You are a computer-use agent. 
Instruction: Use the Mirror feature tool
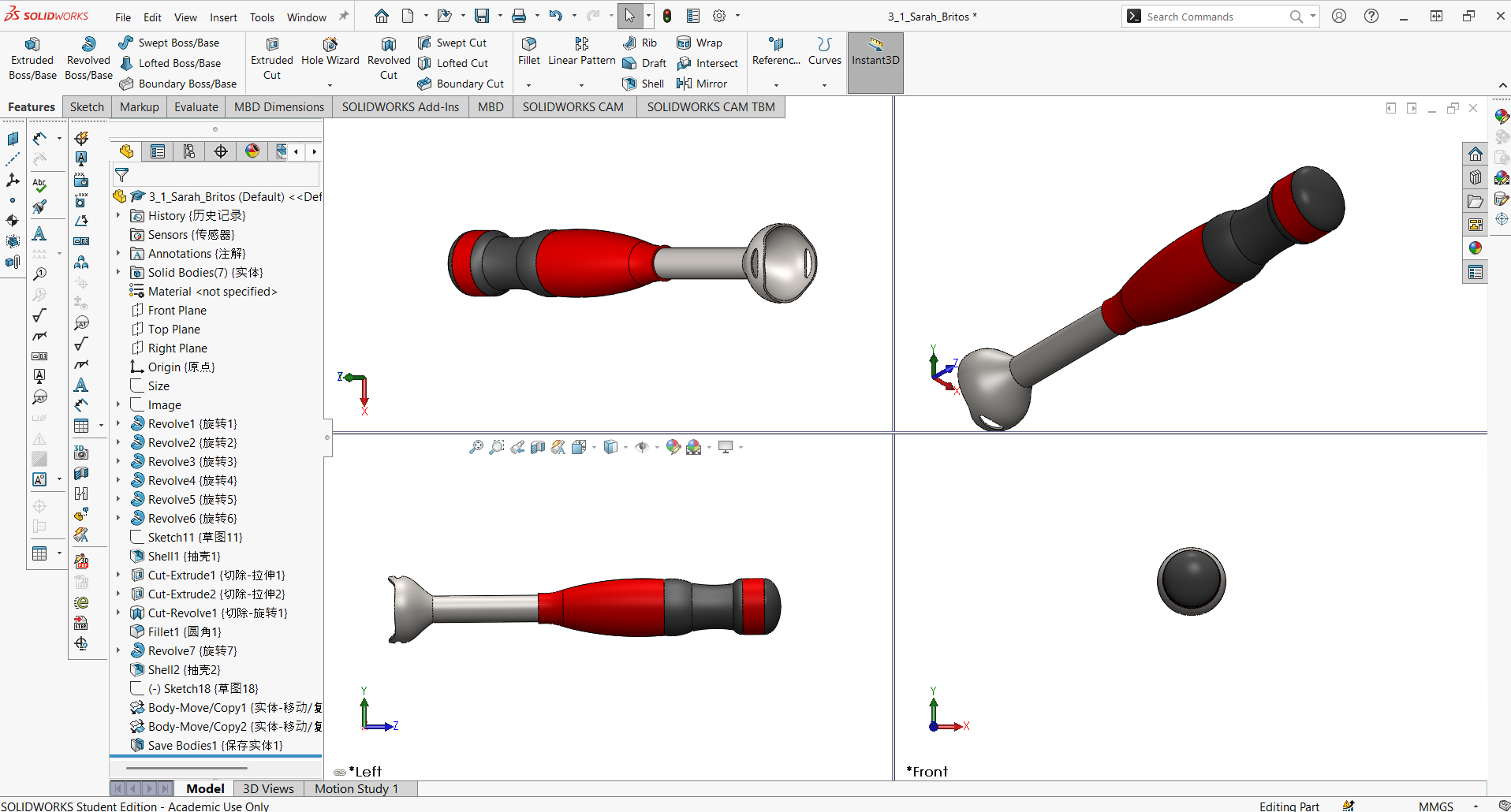coord(702,84)
